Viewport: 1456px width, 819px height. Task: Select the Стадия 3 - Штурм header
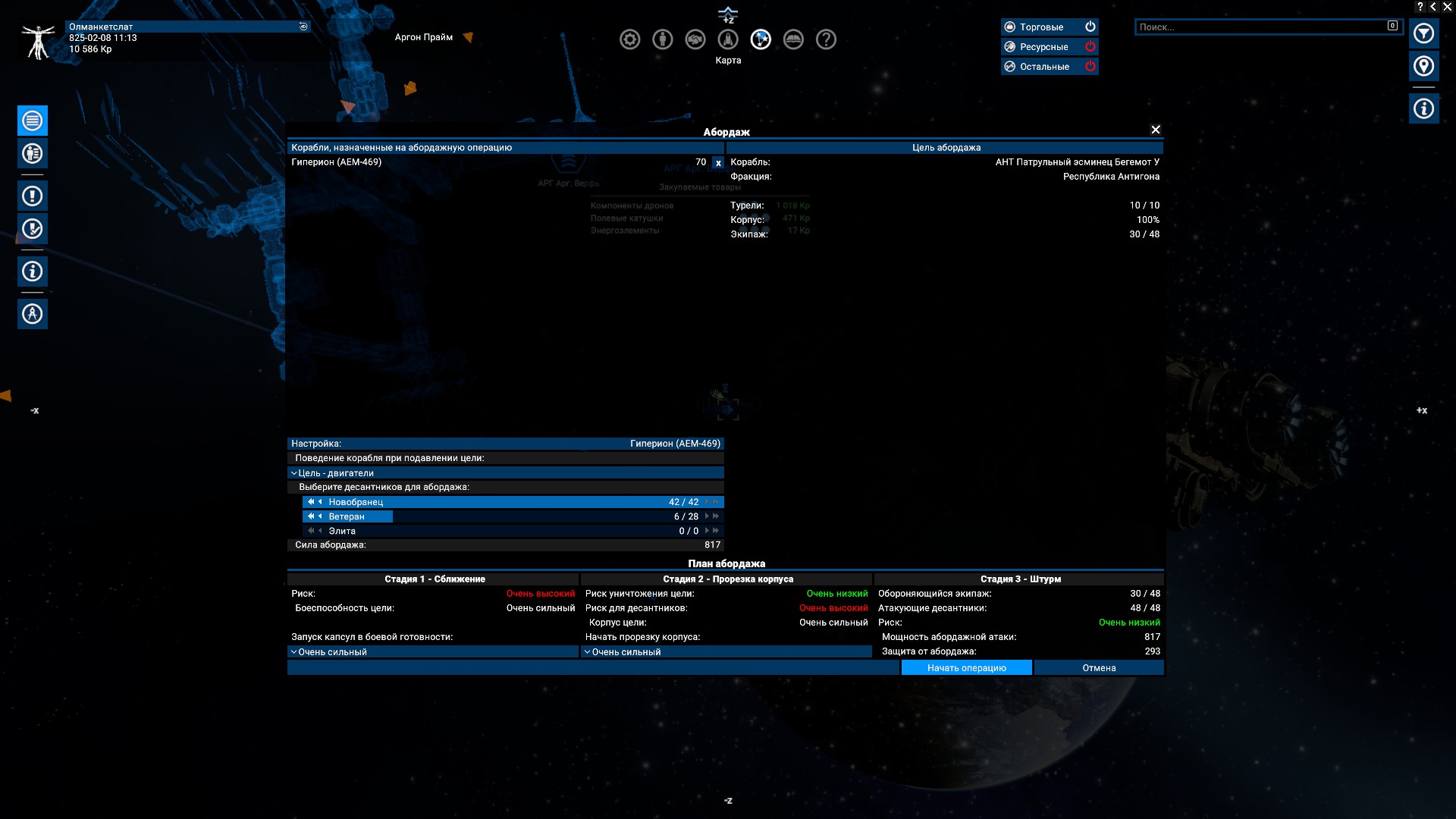point(1020,579)
